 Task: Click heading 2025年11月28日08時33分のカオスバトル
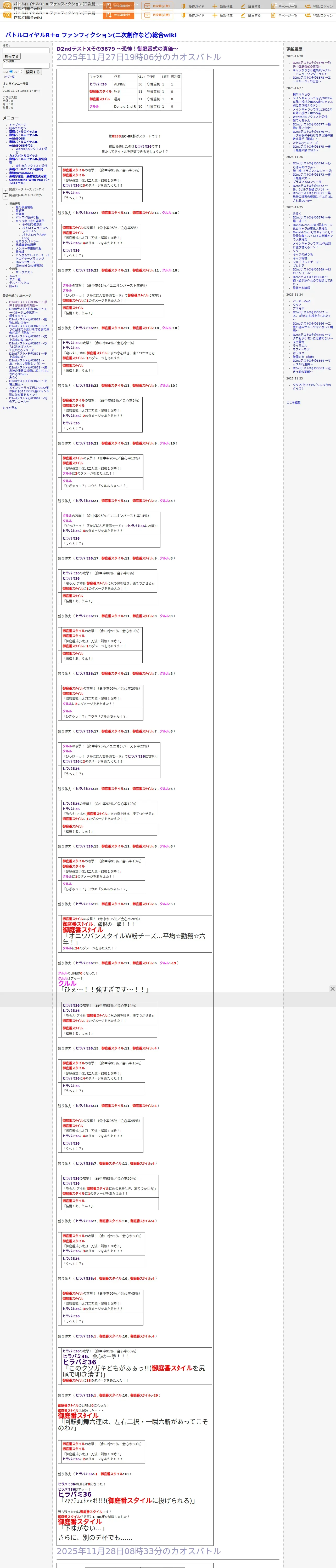click(x=138, y=1552)
